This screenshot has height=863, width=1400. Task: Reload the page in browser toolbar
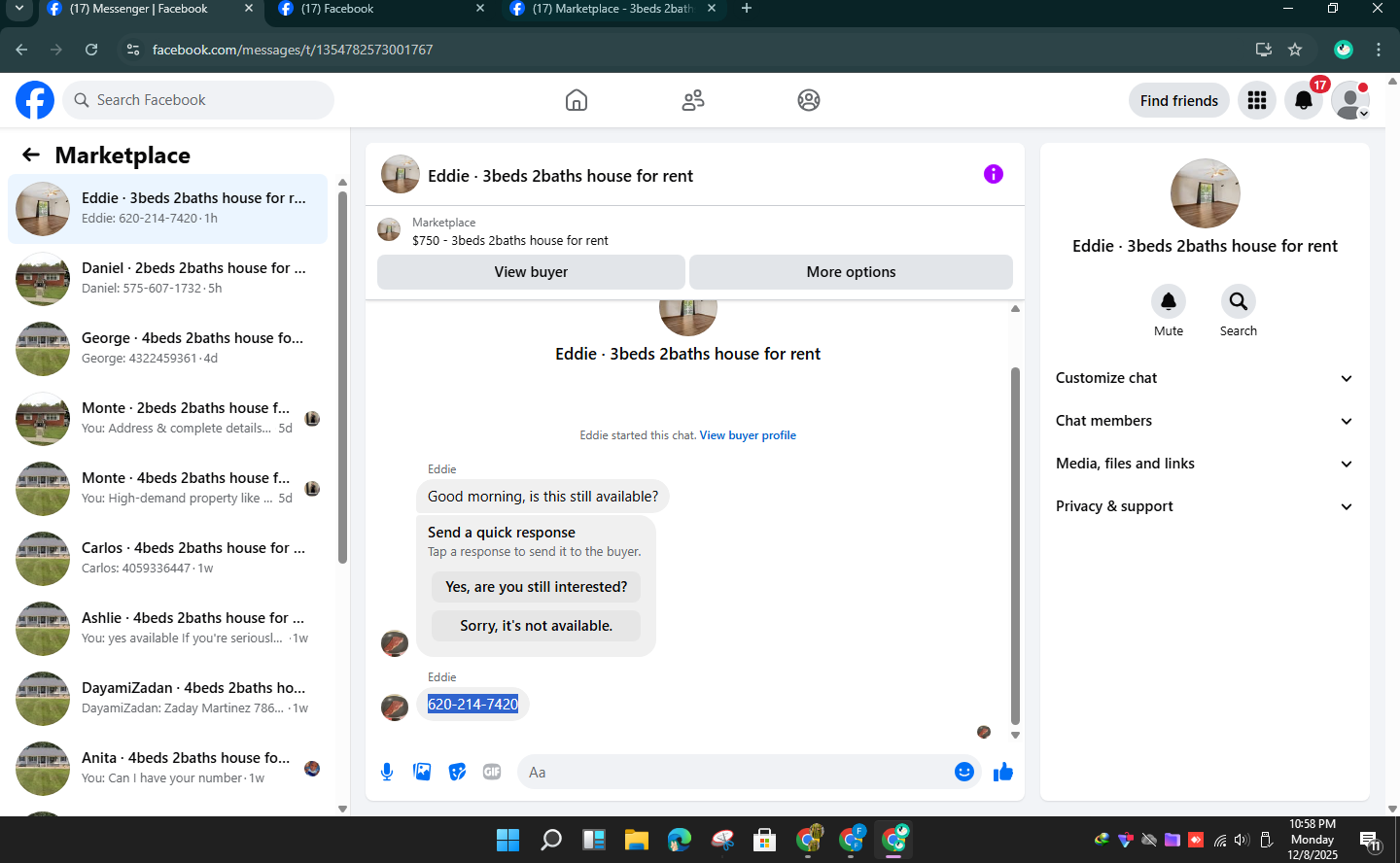[91, 50]
